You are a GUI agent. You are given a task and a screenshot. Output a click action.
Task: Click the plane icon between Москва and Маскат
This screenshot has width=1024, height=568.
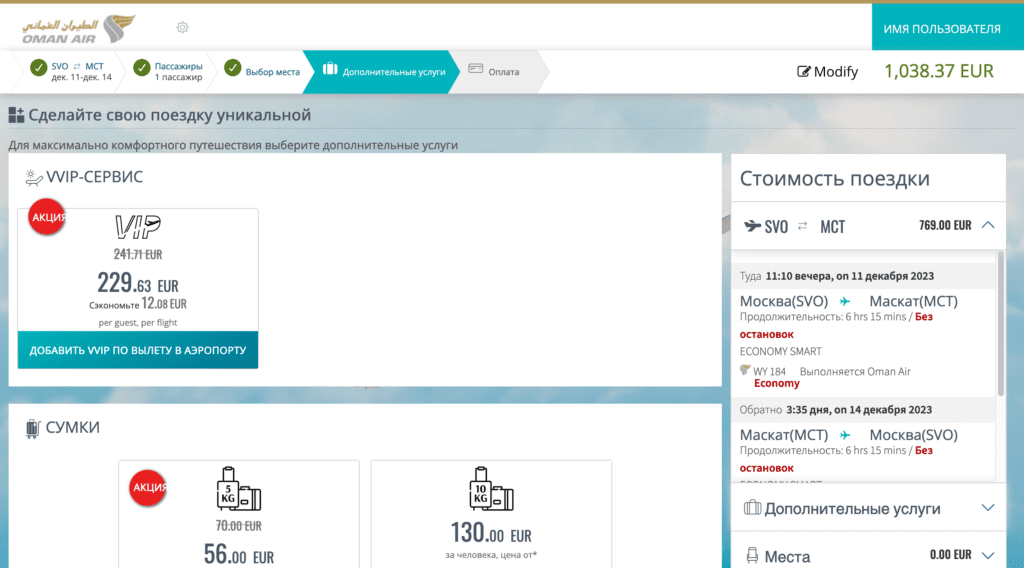click(845, 302)
